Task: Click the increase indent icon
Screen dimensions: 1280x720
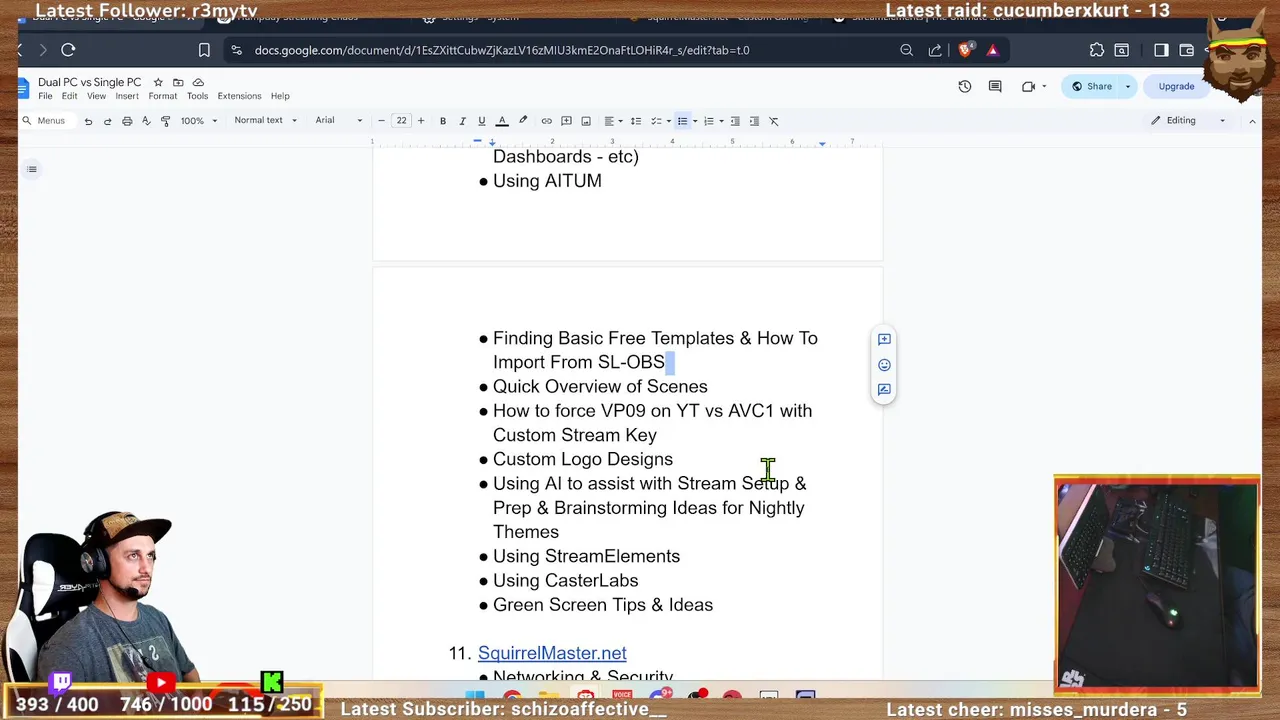Action: [754, 121]
